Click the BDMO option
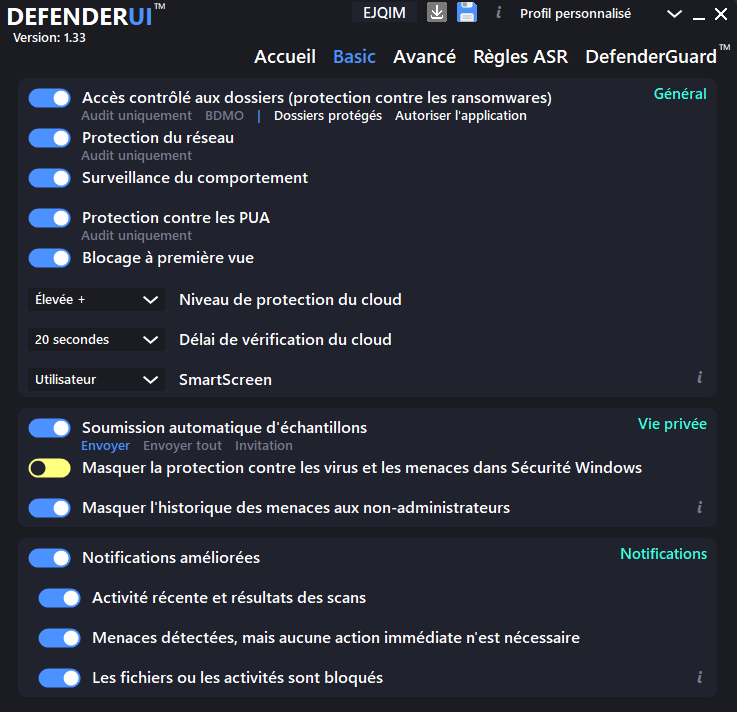The image size is (737, 712). [x=224, y=116]
